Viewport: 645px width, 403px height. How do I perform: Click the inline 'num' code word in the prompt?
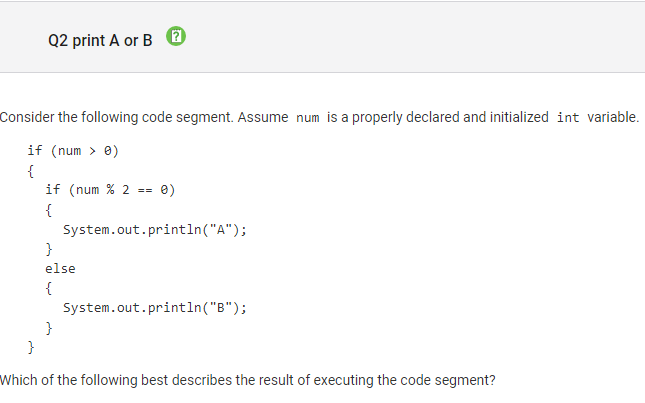(x=308, y=118)
